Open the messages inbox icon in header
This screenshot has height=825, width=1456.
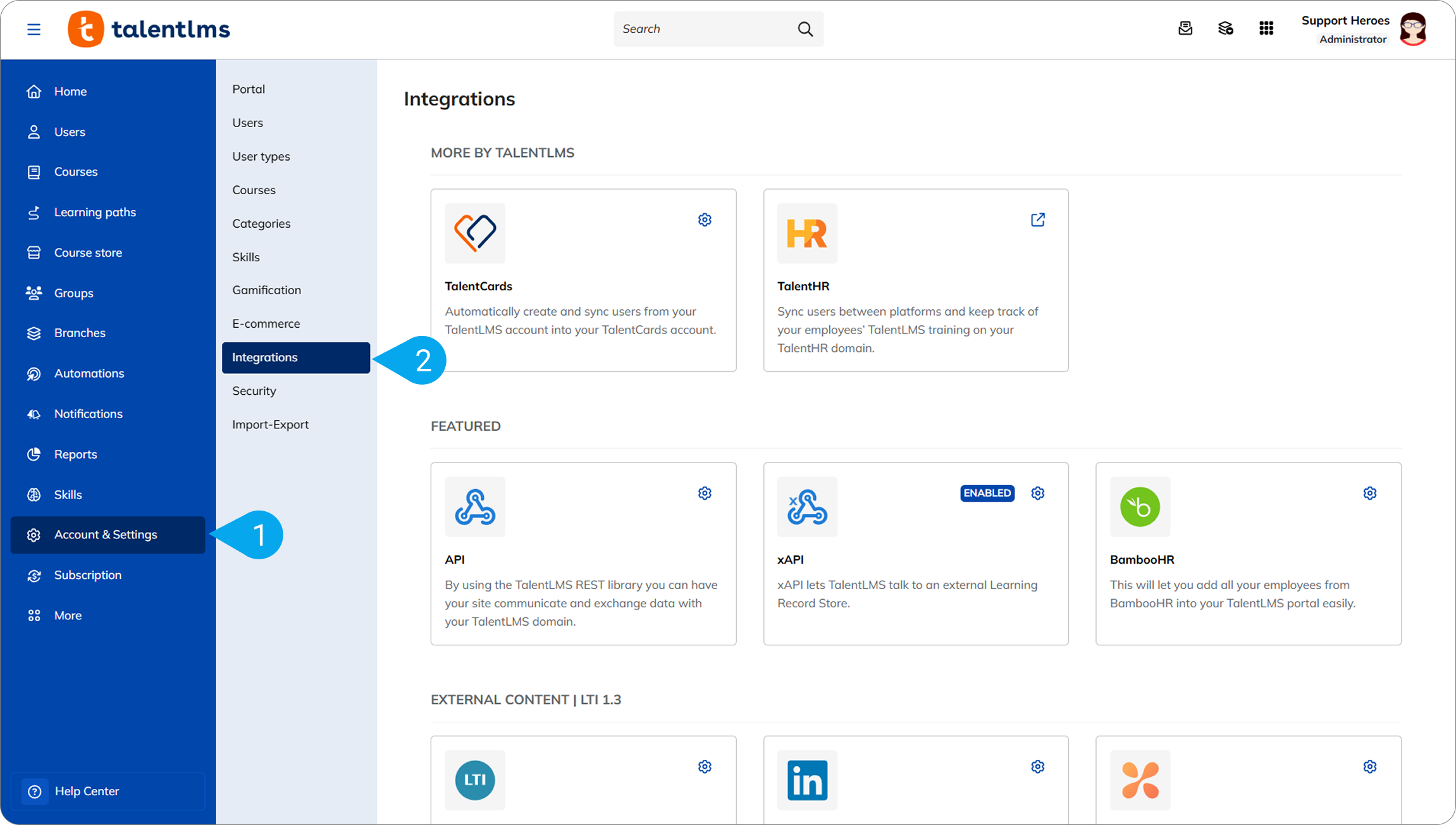click(x=1185, y=28)
